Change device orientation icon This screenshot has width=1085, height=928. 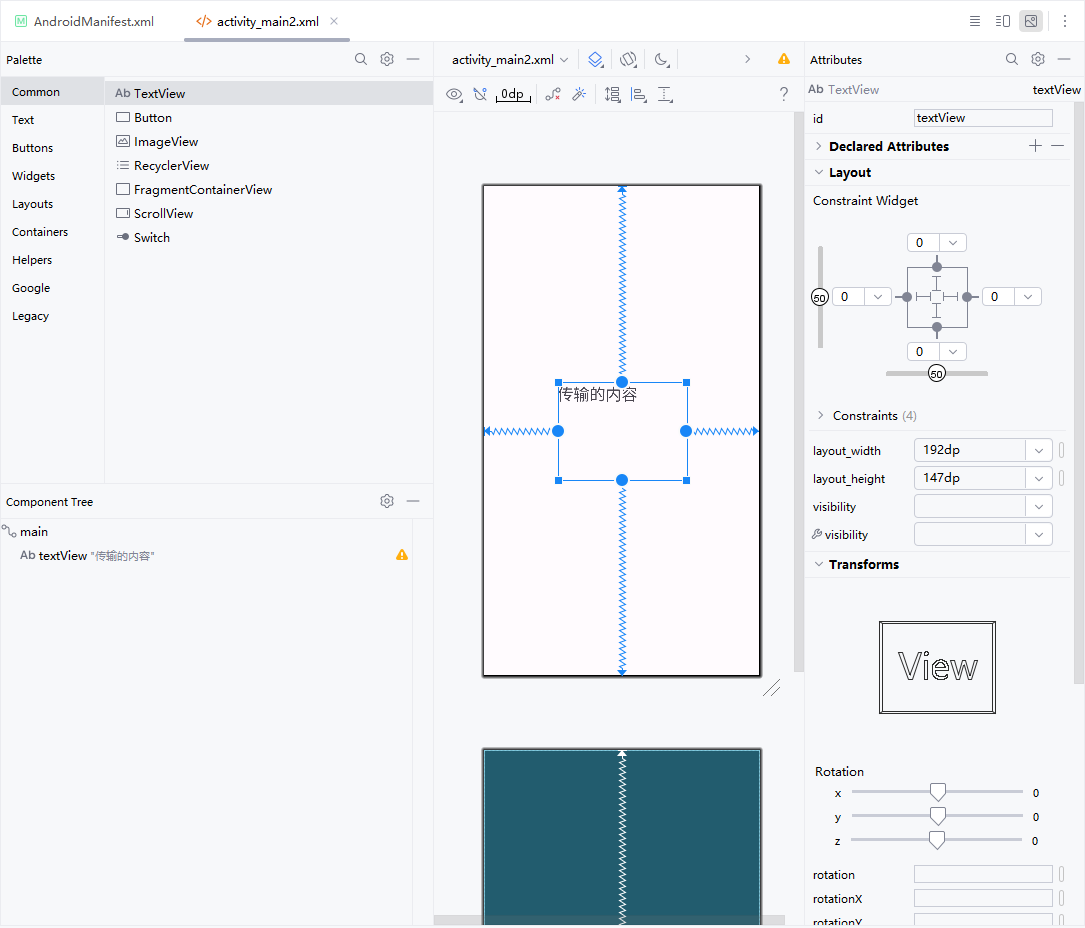628,60
